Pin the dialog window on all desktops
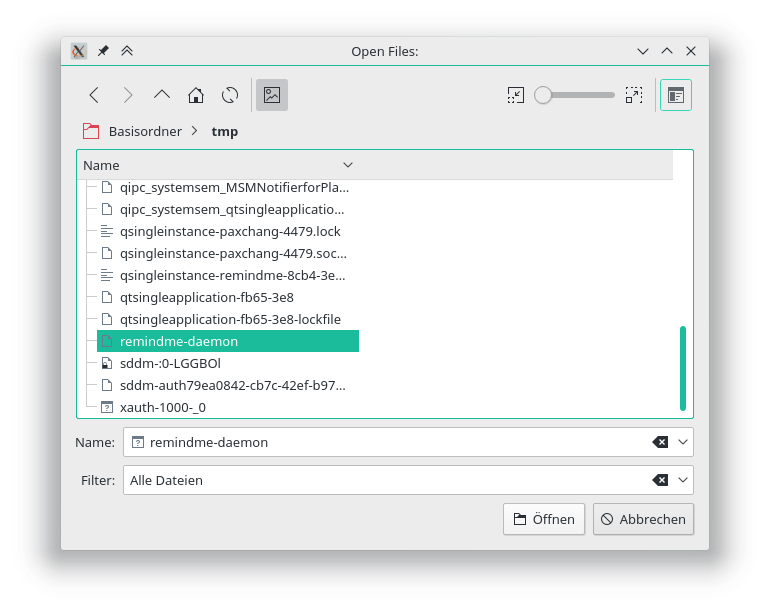The image size is (770, 611). 103,51
